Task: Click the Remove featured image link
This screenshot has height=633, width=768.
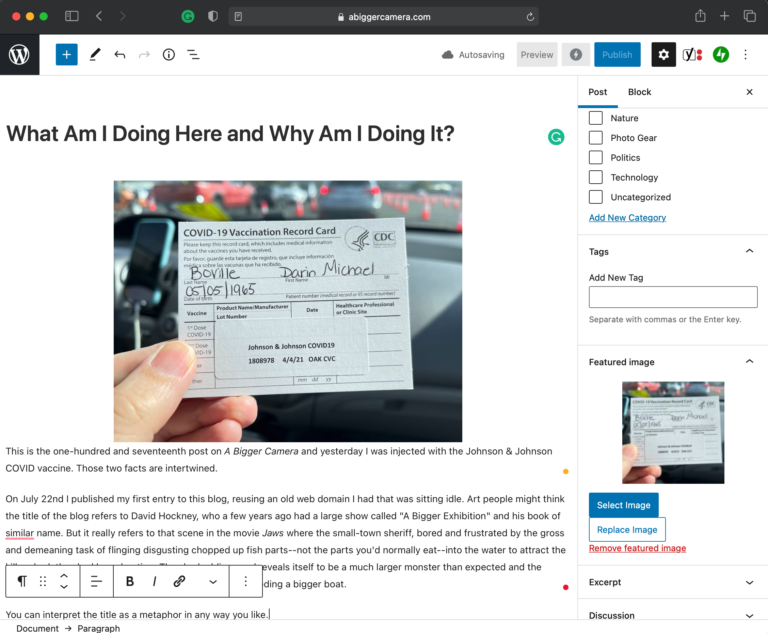Action: pos(637,548)
